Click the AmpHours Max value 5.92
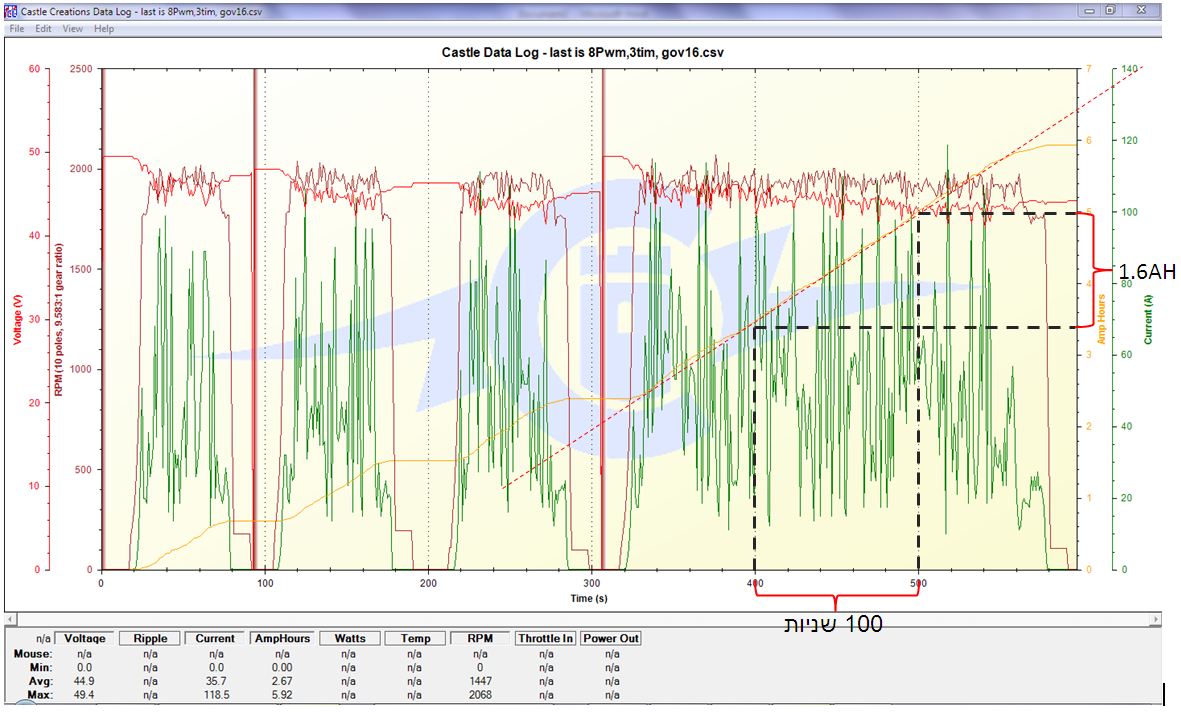This screenshot has height=712, width=1181. point(282,695)
